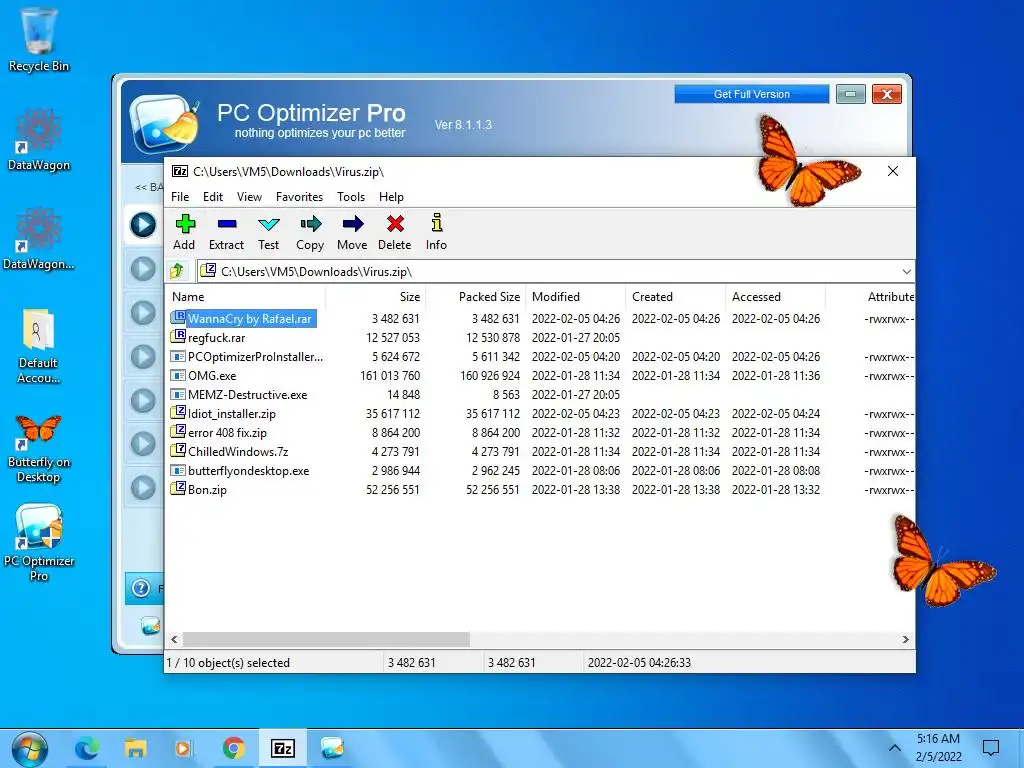The height and width of the screenshot is (768, 1024).
Task: Open the Windows Start button
Action: pos(29,749)
